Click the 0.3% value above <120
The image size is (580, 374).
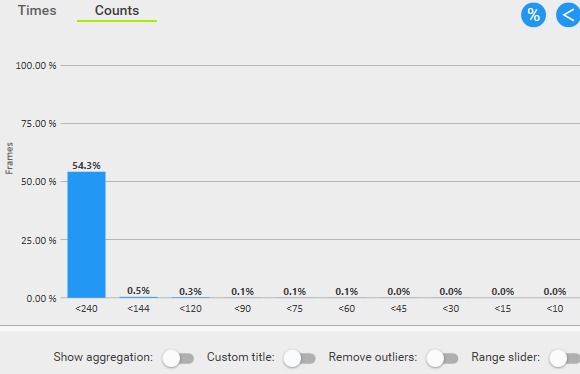190,292
